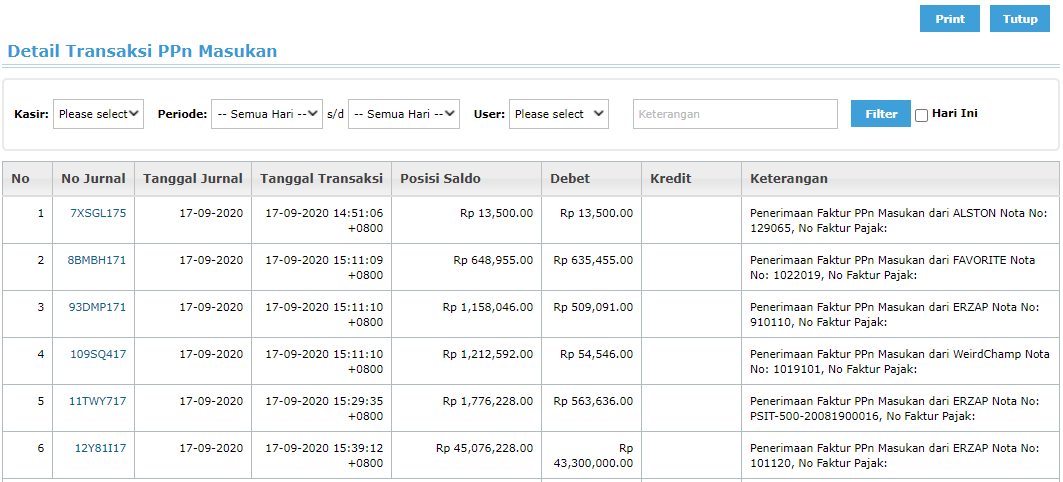
Task: Open the Kasir dropdown
Action: point(98,114)
